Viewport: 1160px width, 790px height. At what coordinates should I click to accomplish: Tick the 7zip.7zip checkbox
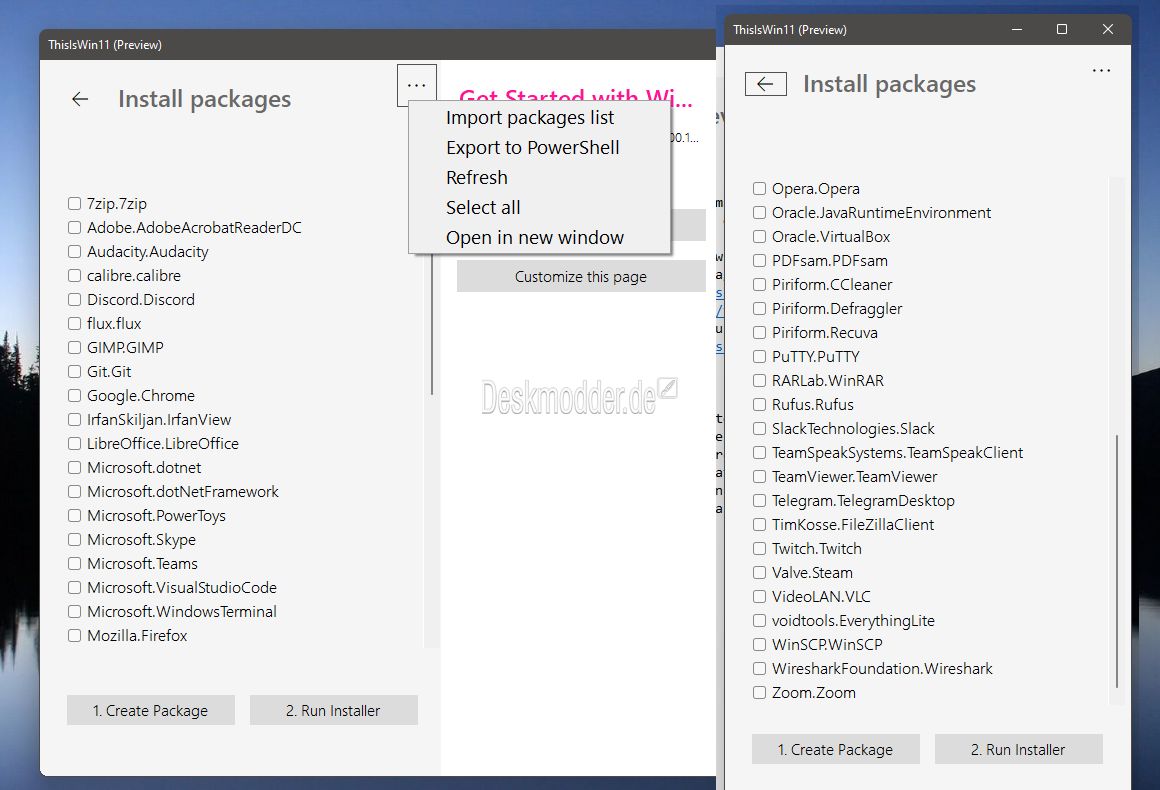pyautogui.click(x=74, y=203)
